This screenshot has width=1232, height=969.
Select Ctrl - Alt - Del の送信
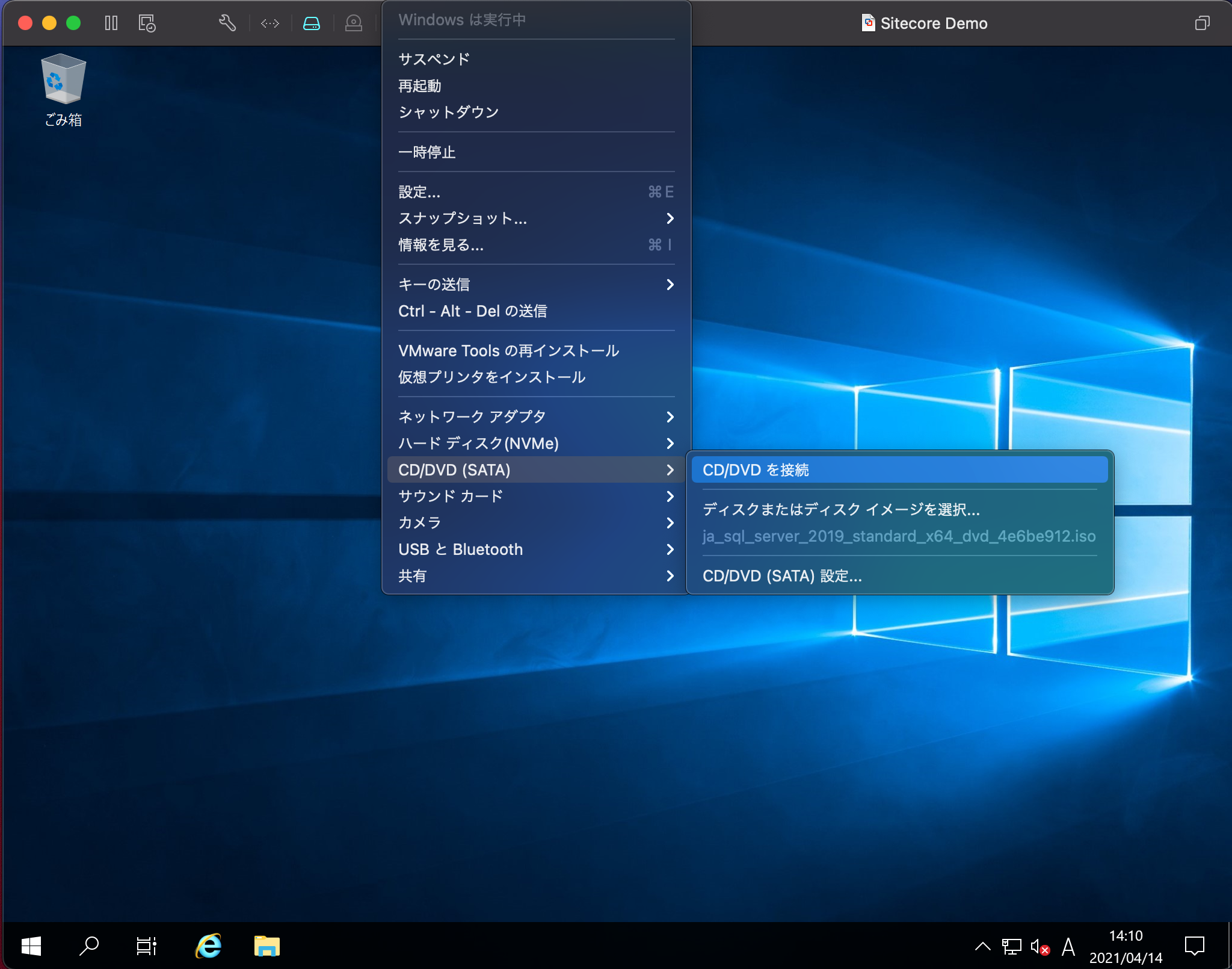tap(537, 311)
